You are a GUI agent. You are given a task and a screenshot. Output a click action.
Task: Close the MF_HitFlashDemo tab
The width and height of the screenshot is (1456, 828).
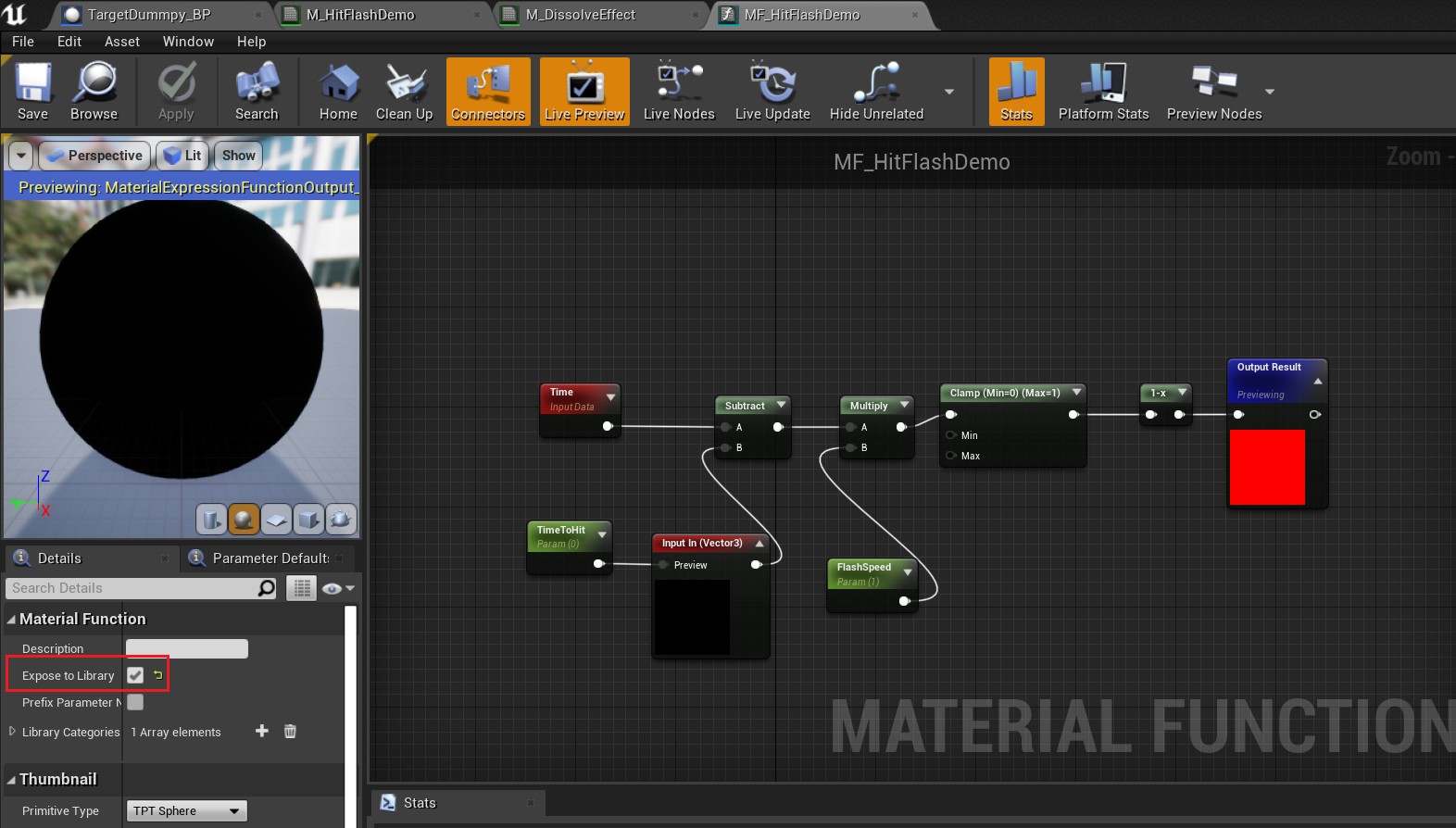coord(915,15)
